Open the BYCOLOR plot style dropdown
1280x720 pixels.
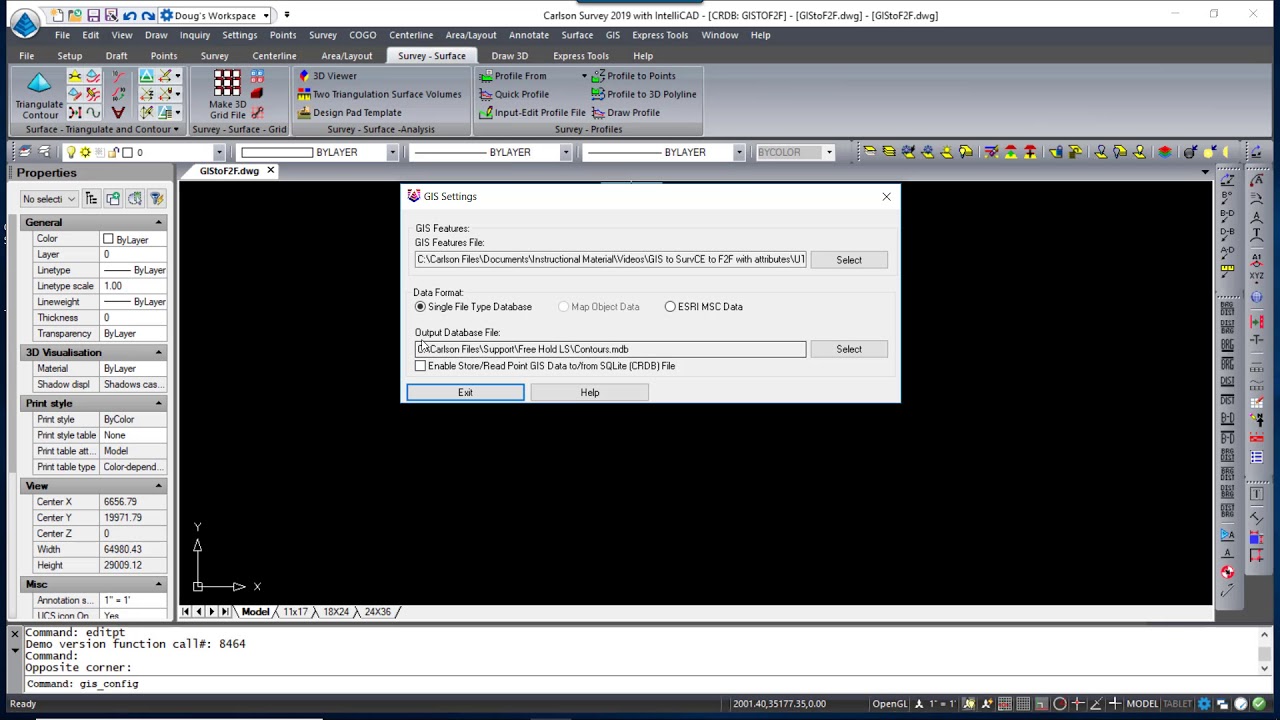point(829,152)
